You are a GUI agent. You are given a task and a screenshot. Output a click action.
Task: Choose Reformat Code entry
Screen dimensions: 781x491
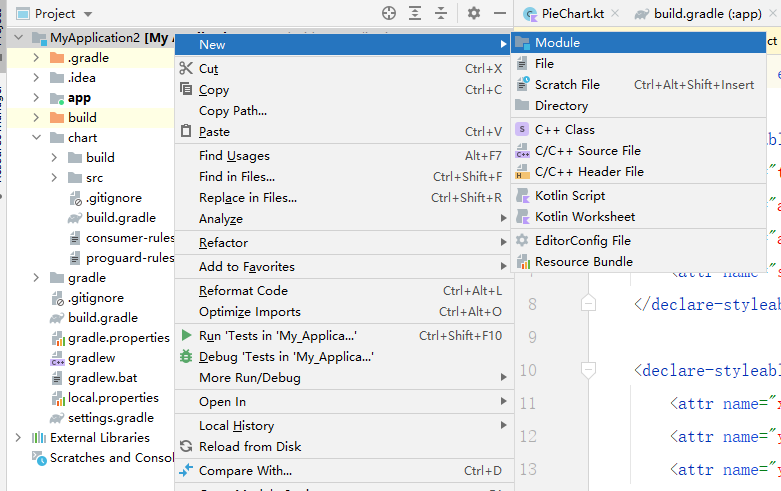[343, 291]
